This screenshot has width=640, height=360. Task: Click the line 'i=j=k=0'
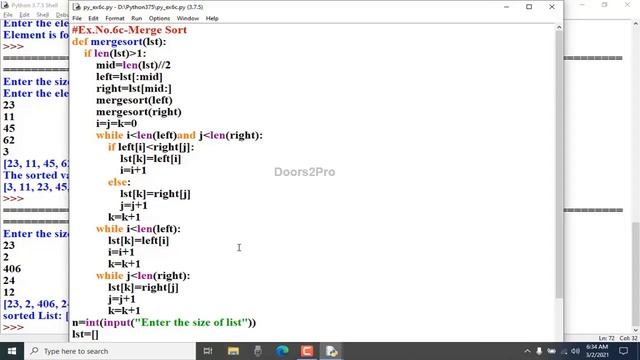116,124
